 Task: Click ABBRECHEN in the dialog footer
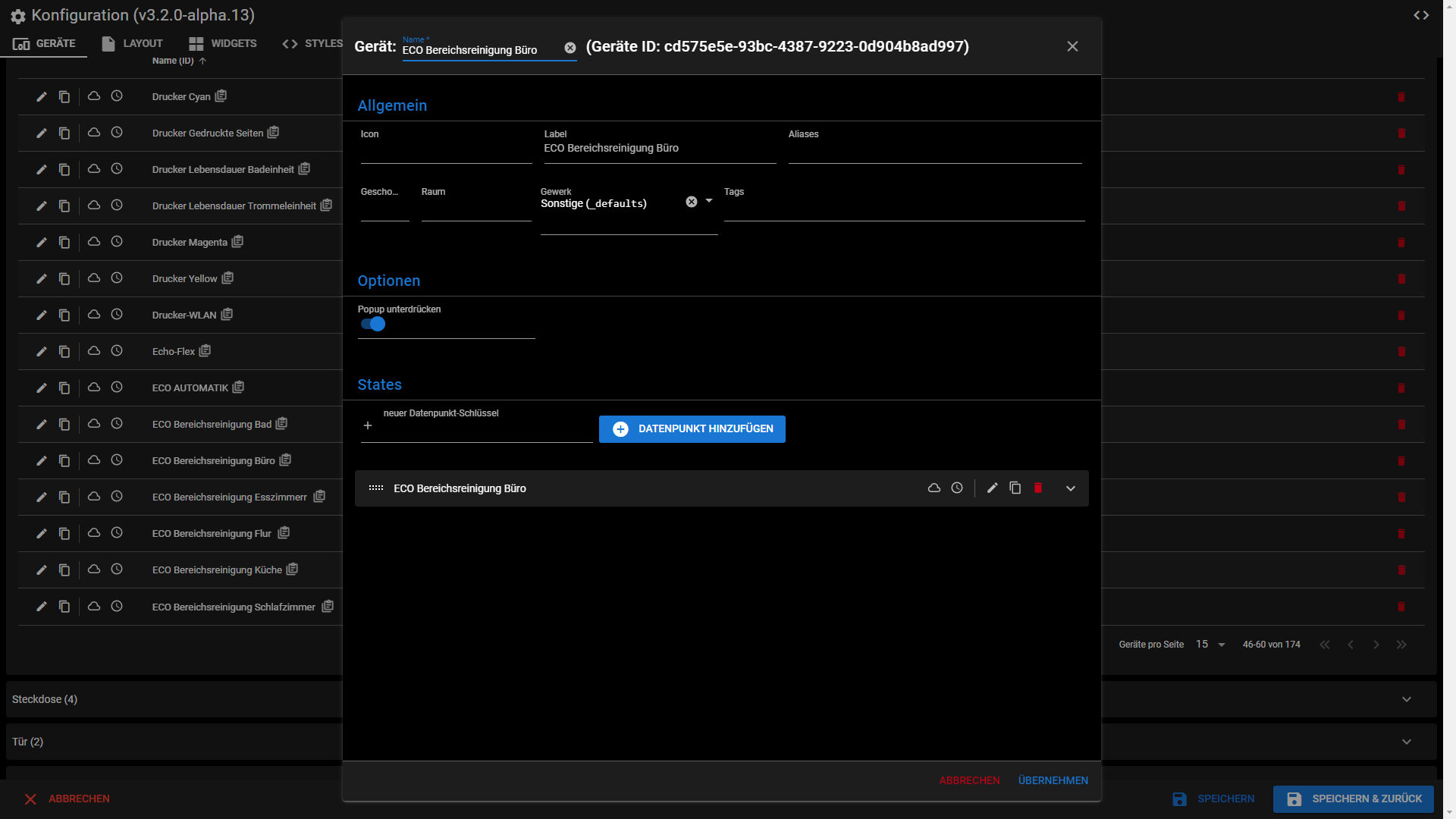(969, 780)
